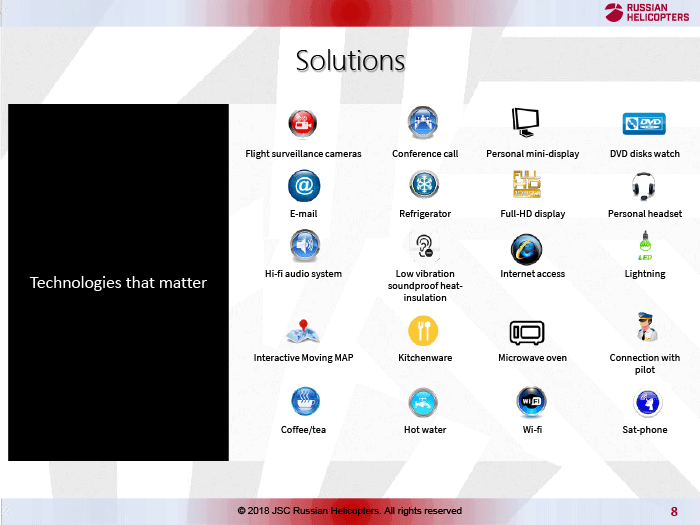The height and width of the screenshot is (525, 700).
Task: Select the Conference call icon
Action: (x=423, y=123)
